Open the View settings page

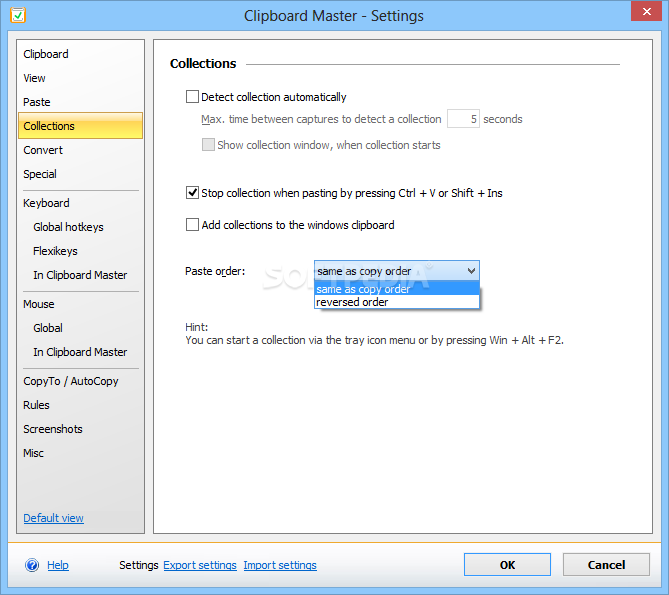coord(34,78)
